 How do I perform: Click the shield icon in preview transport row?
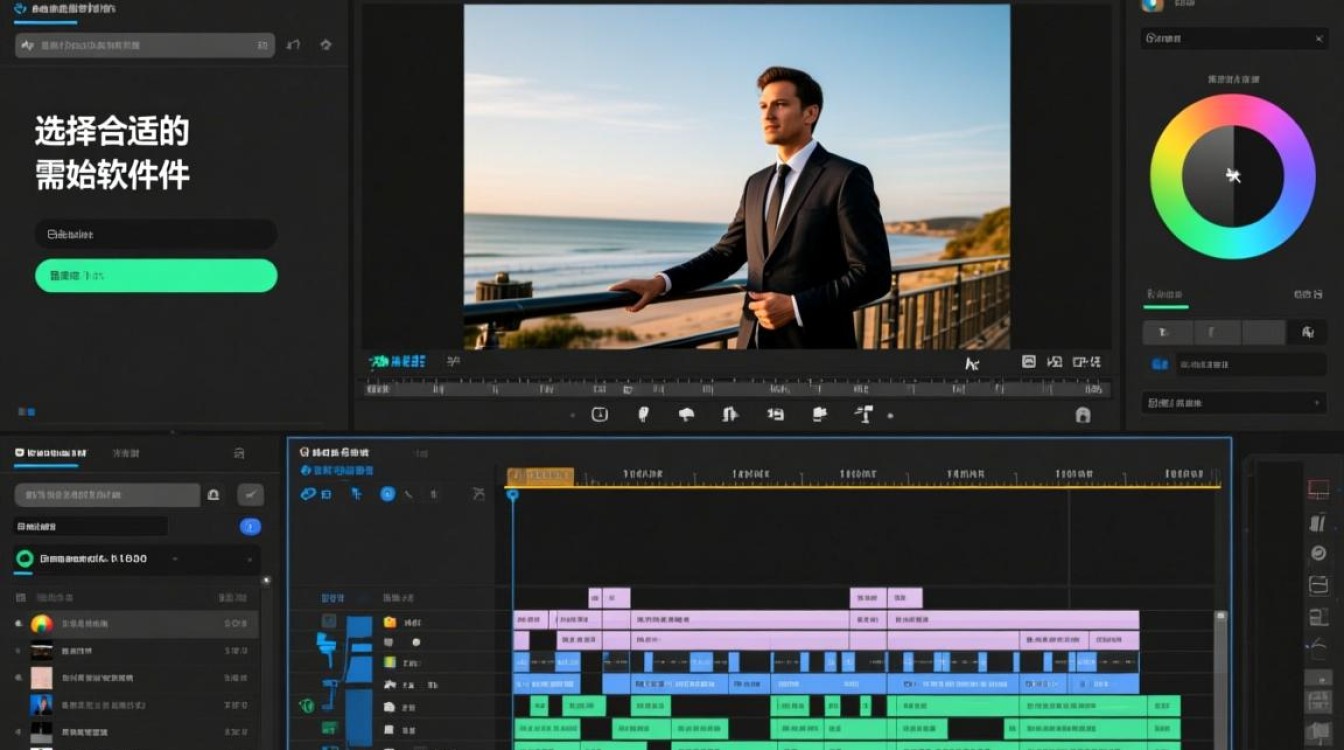(x=643, y=414)
